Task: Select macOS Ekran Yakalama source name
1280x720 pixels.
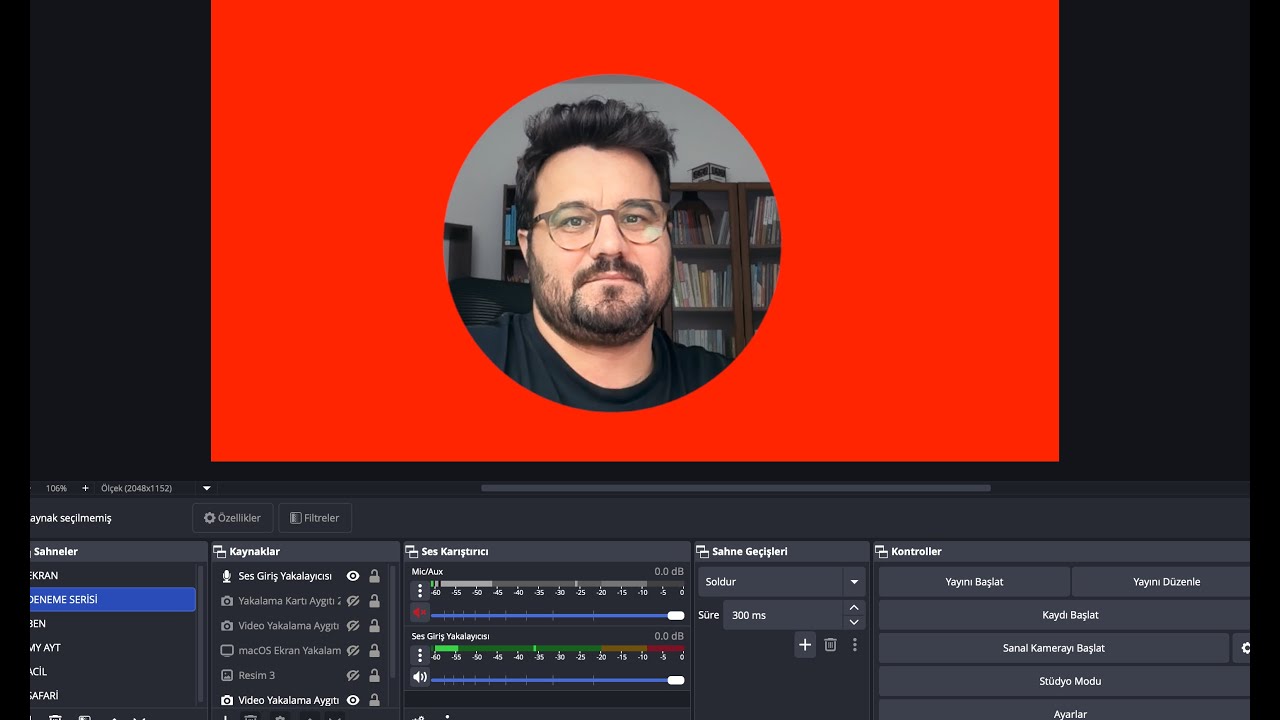Action: (x=290, y=650)
